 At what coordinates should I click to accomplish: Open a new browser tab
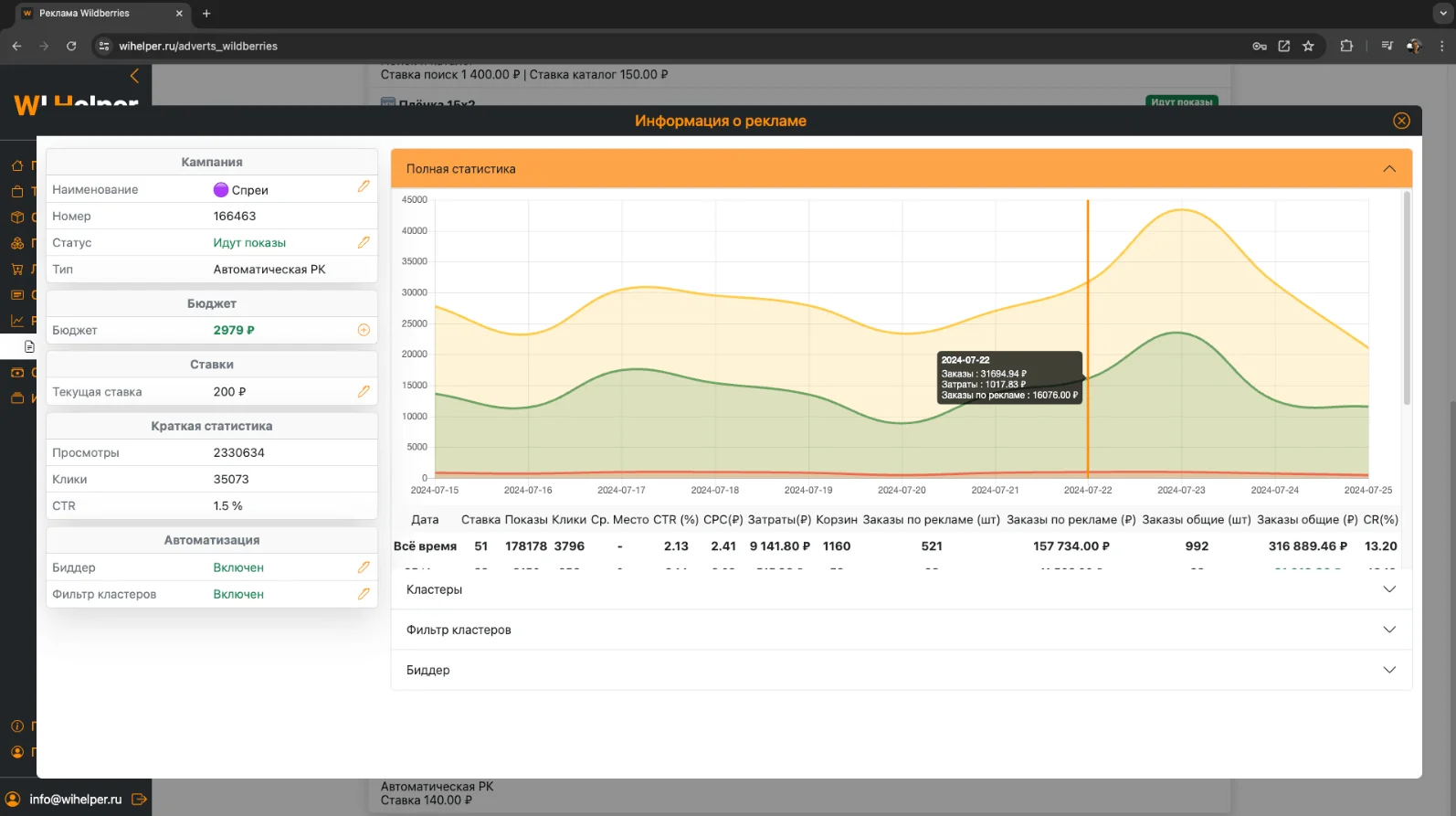tap(206, 14)
